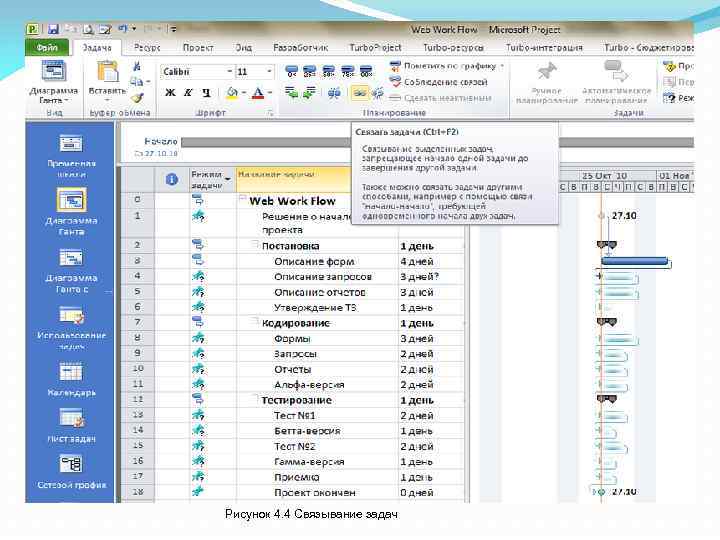The height and width of the screenshot is (540, 720).
Task: Open the Calibri font name dropdown
Action: click(230, 72)
